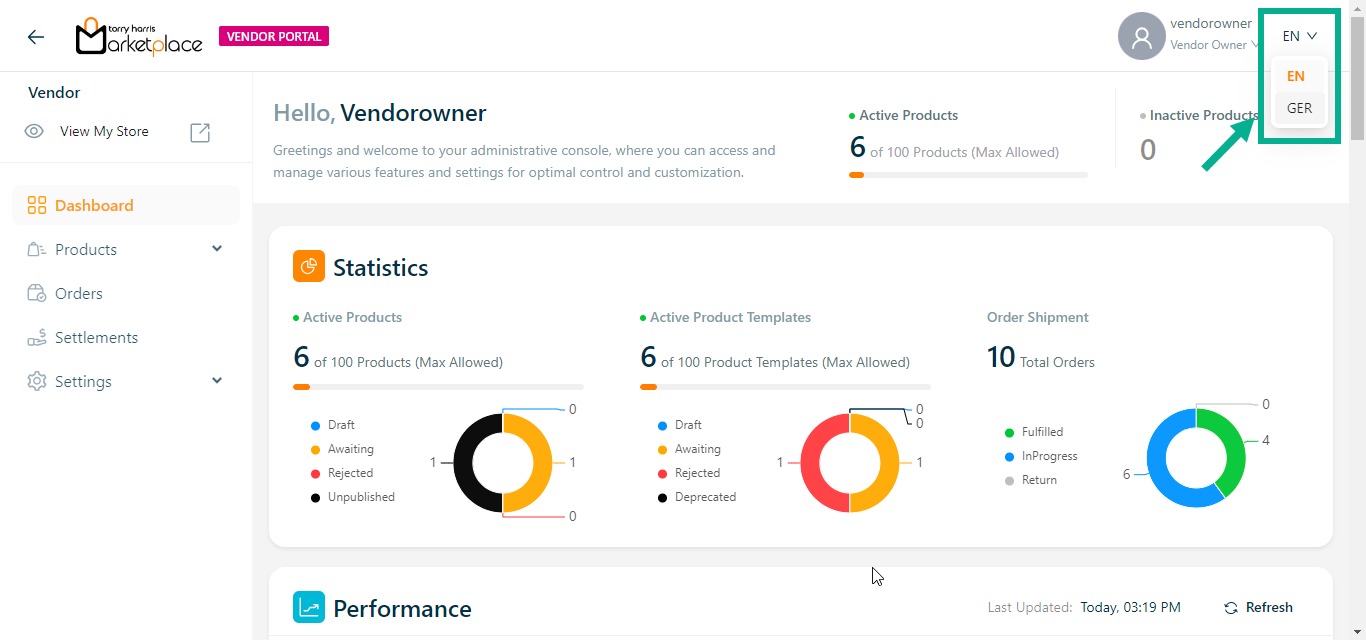1366x640 pixels.
Task: Expand the Settings sidebar submenu
Action: [x=217, y=381]
